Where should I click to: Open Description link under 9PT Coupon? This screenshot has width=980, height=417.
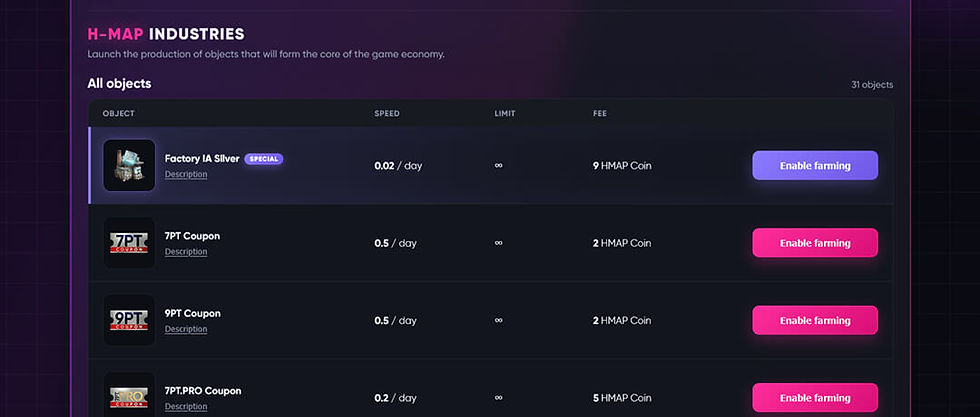coord(186,329)
